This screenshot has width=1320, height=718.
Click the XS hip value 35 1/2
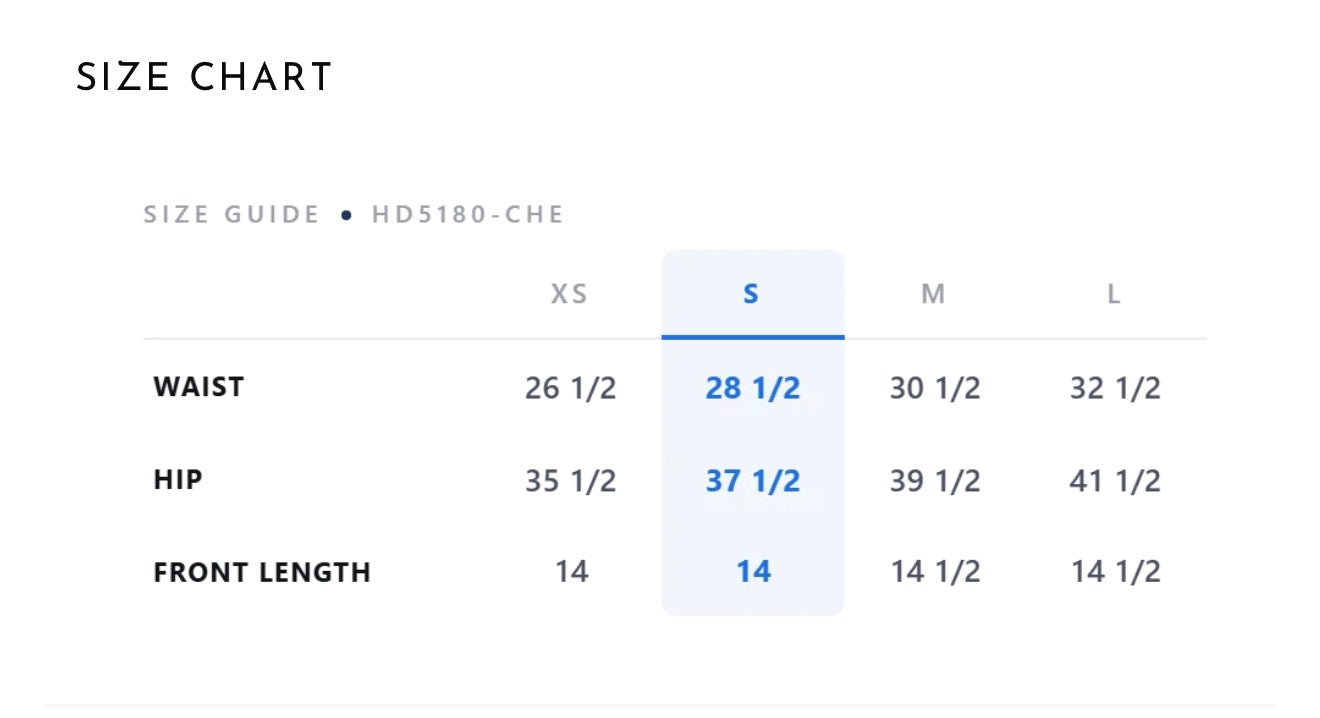point(571,481)
